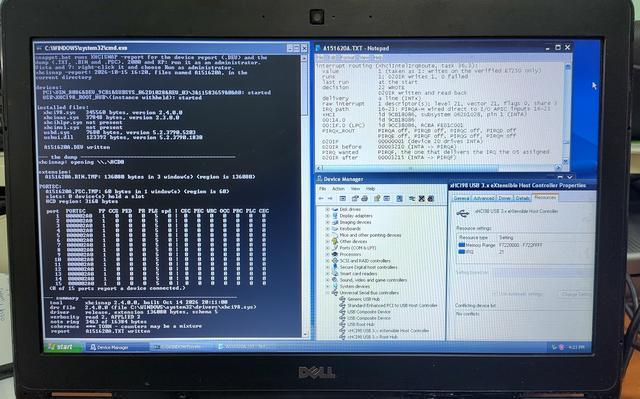Screen dimensions: 640x399
Task: Click the Uninstall (X) icon in Device Manager toolbar
Action: click(x=422, y=199)
